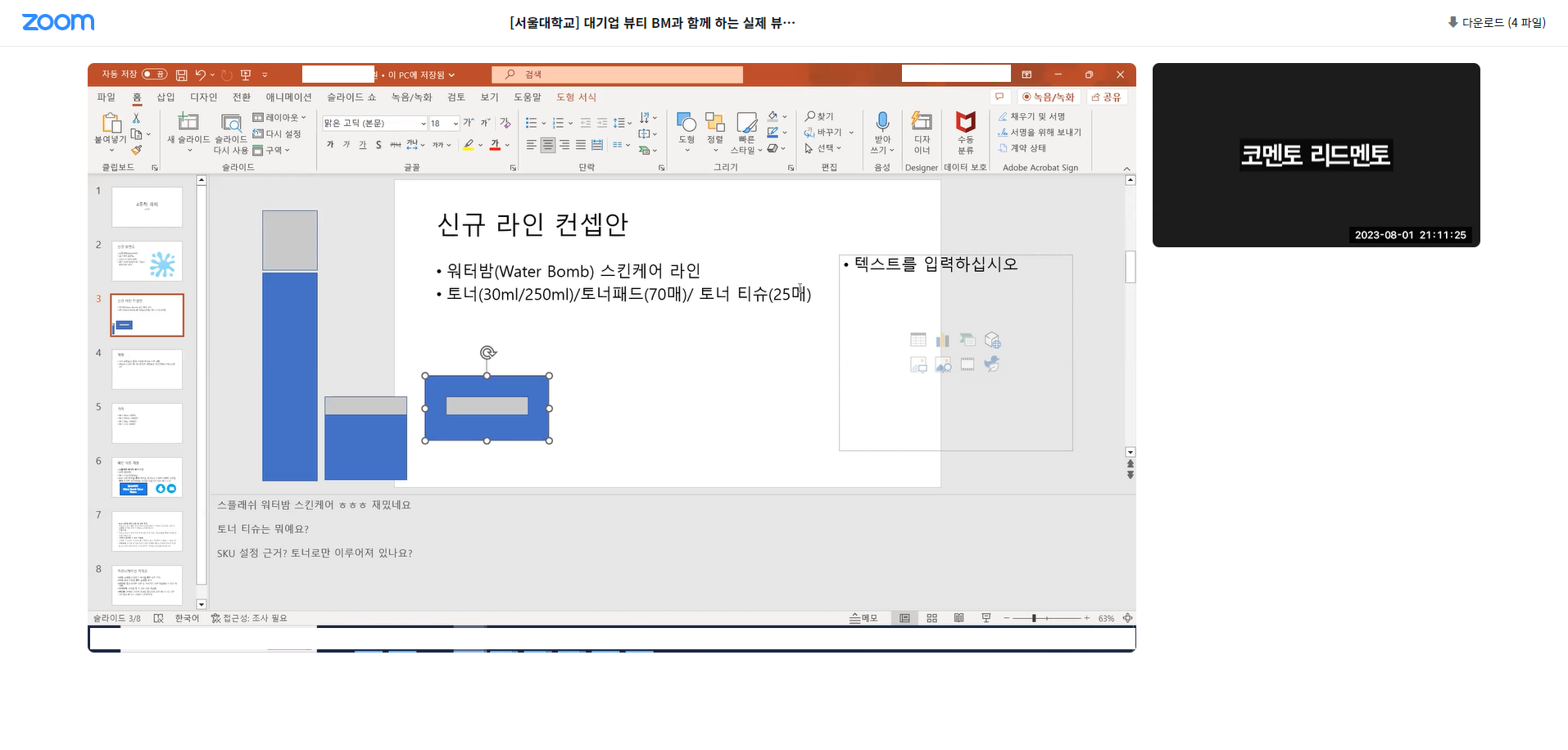The height and width of the screenshot is (750, 1568).
Task: Add a New Slide (새 슬라이드) icon
Action: coord(188,122)
